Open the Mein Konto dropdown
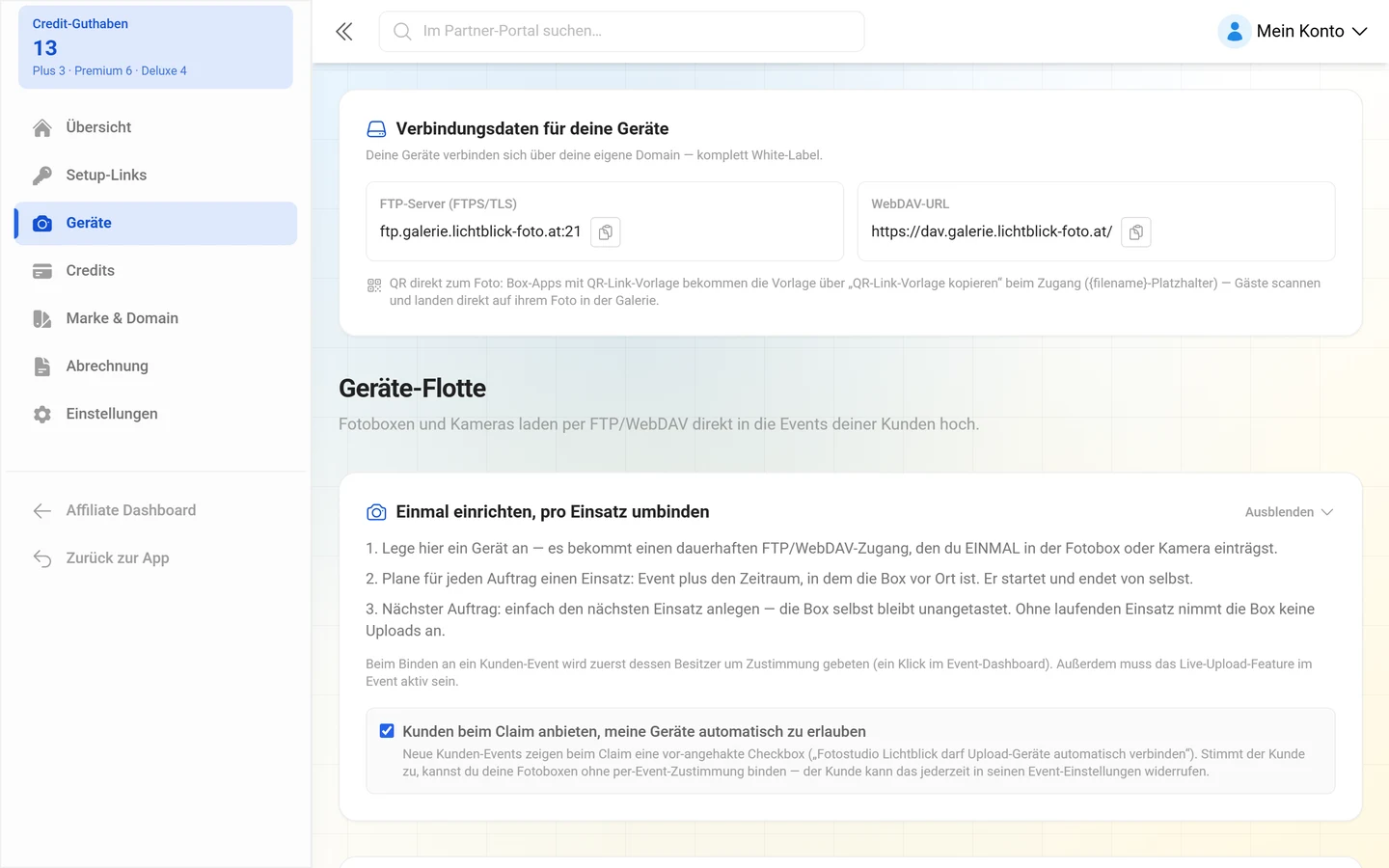 coord(1293,32)
